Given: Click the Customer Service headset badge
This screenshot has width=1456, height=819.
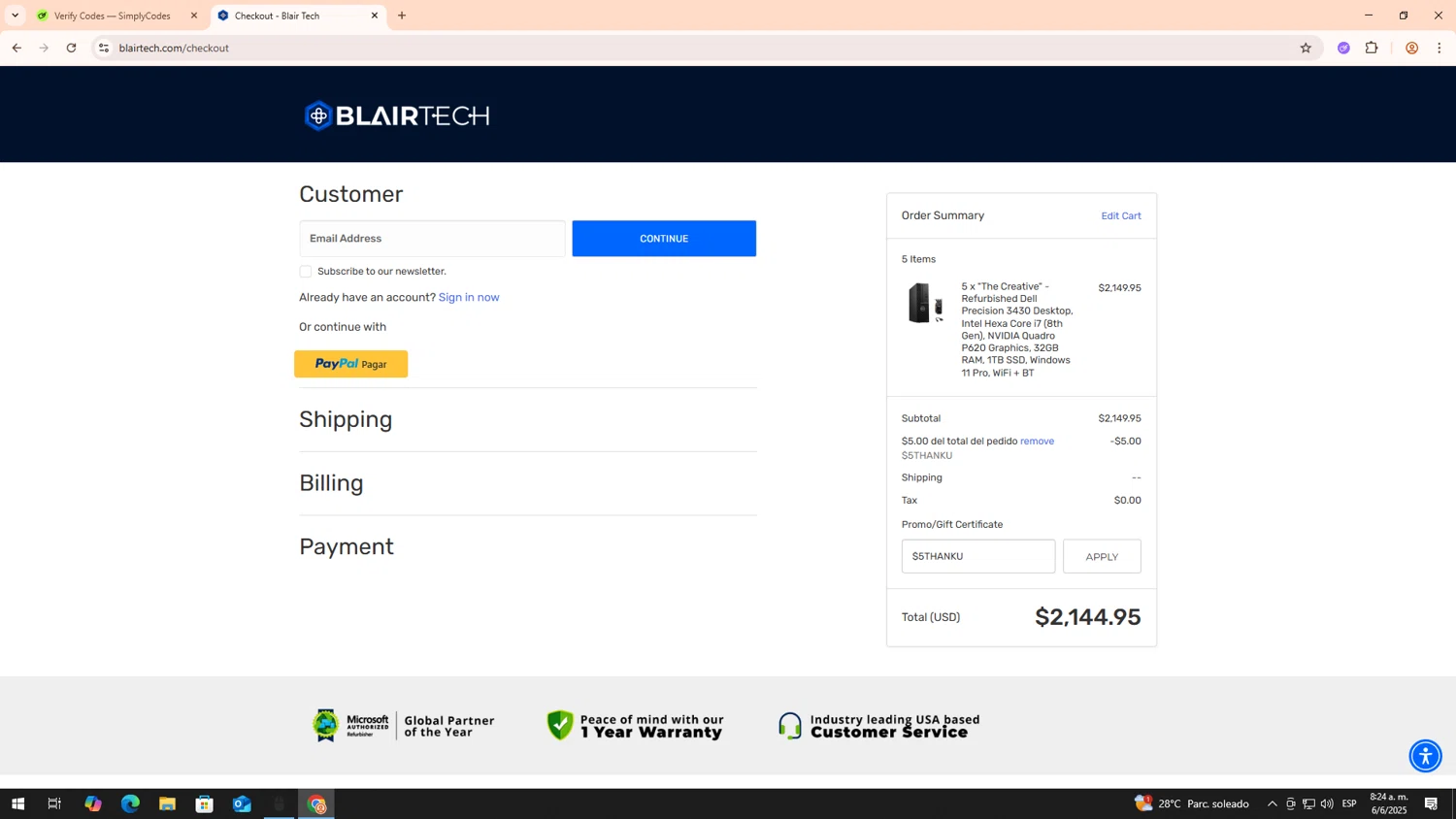Looking at the screenshot, I should 879,725.
